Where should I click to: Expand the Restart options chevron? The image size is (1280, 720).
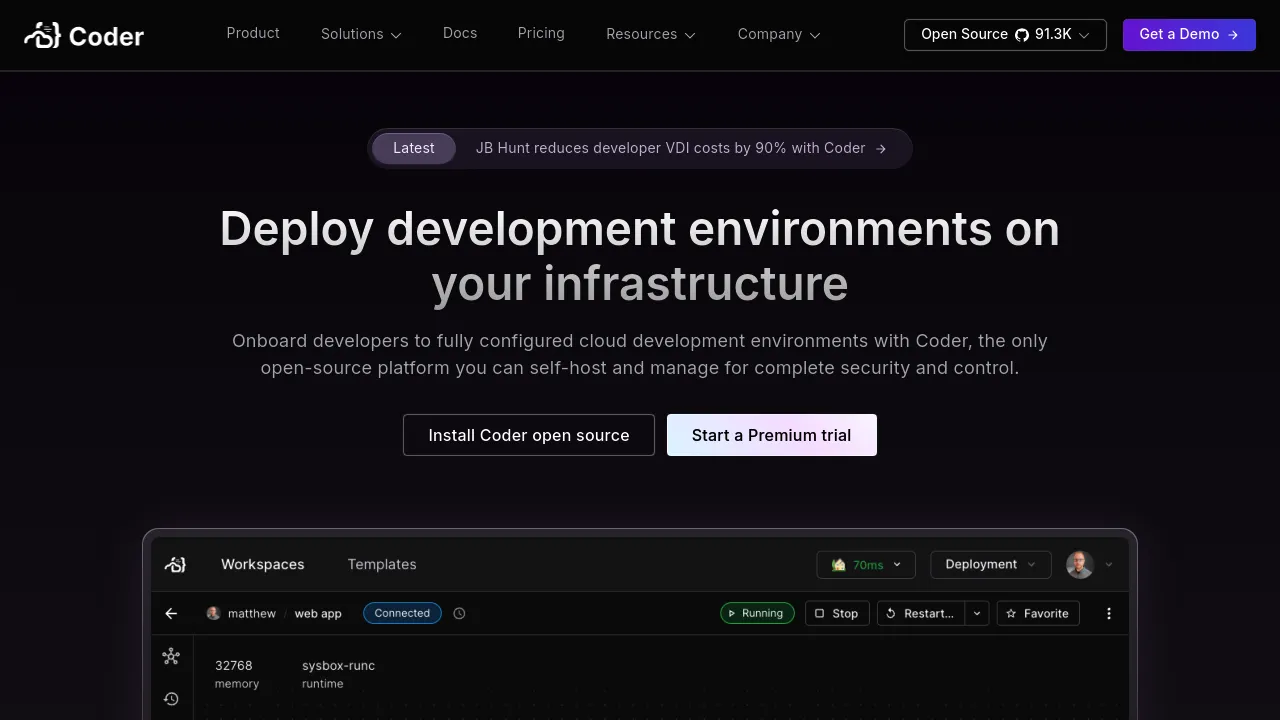tap(977, 613)
